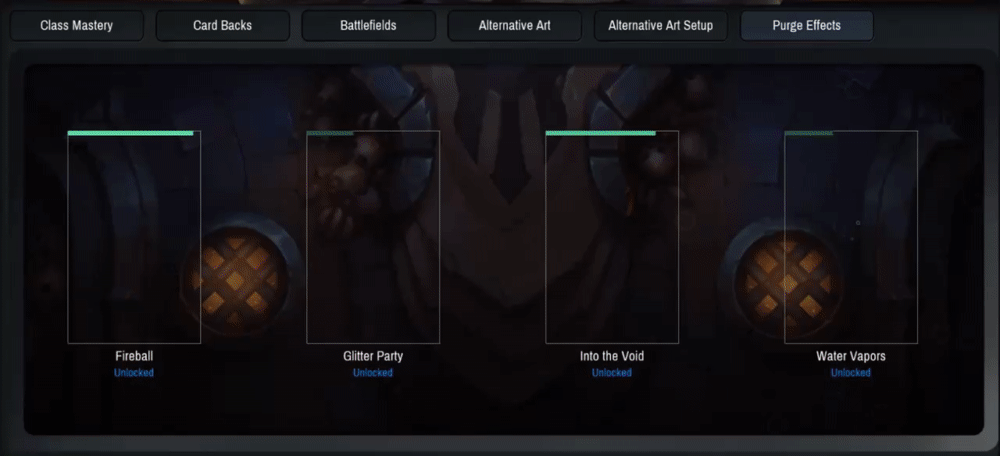Screen dimensions: 1000x456
Task: Open the Class Mastery tab
Action: tap(77, 26)
